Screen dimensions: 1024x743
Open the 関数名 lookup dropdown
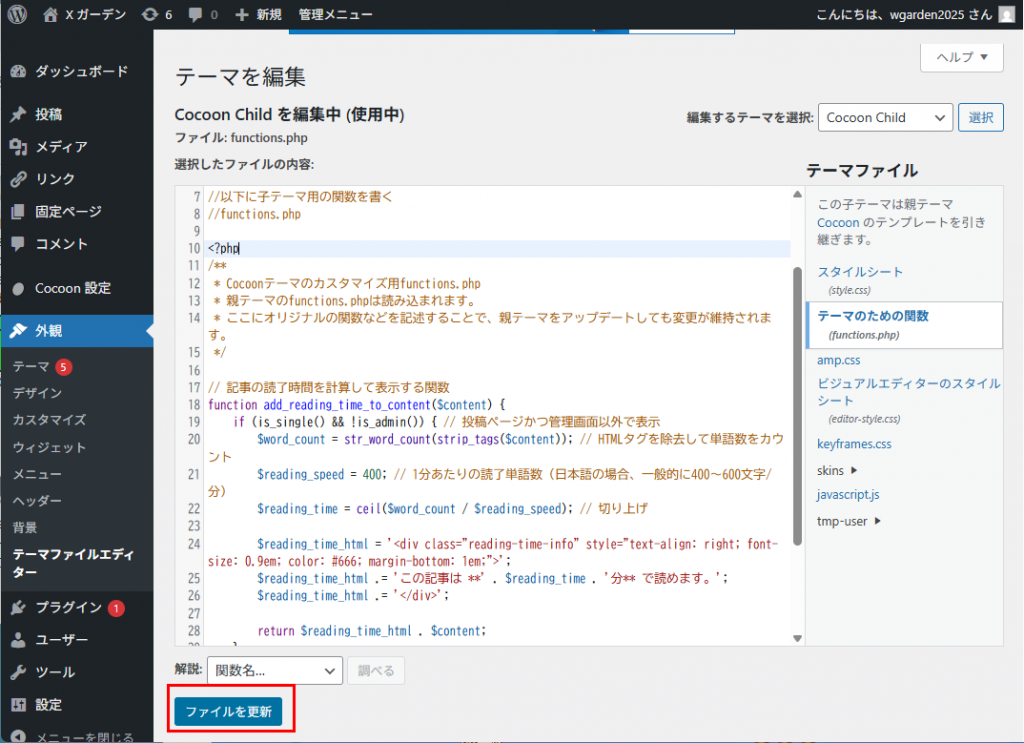(x=275, y=671)
